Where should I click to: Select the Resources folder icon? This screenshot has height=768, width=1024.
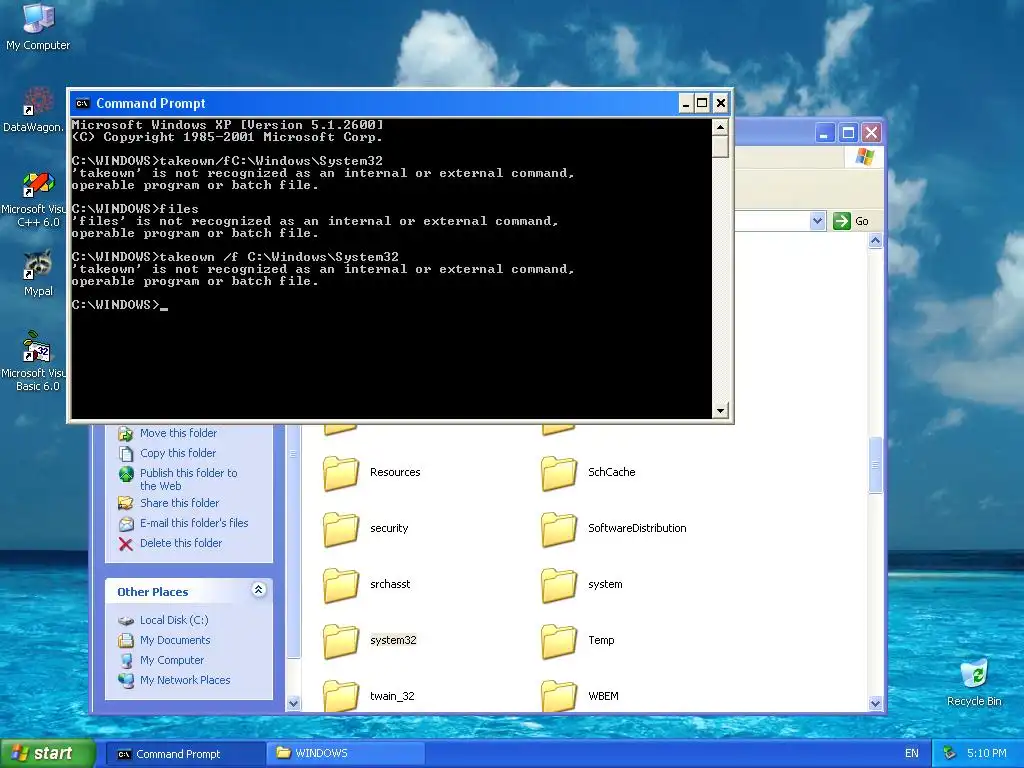click(x=341, y=473)
